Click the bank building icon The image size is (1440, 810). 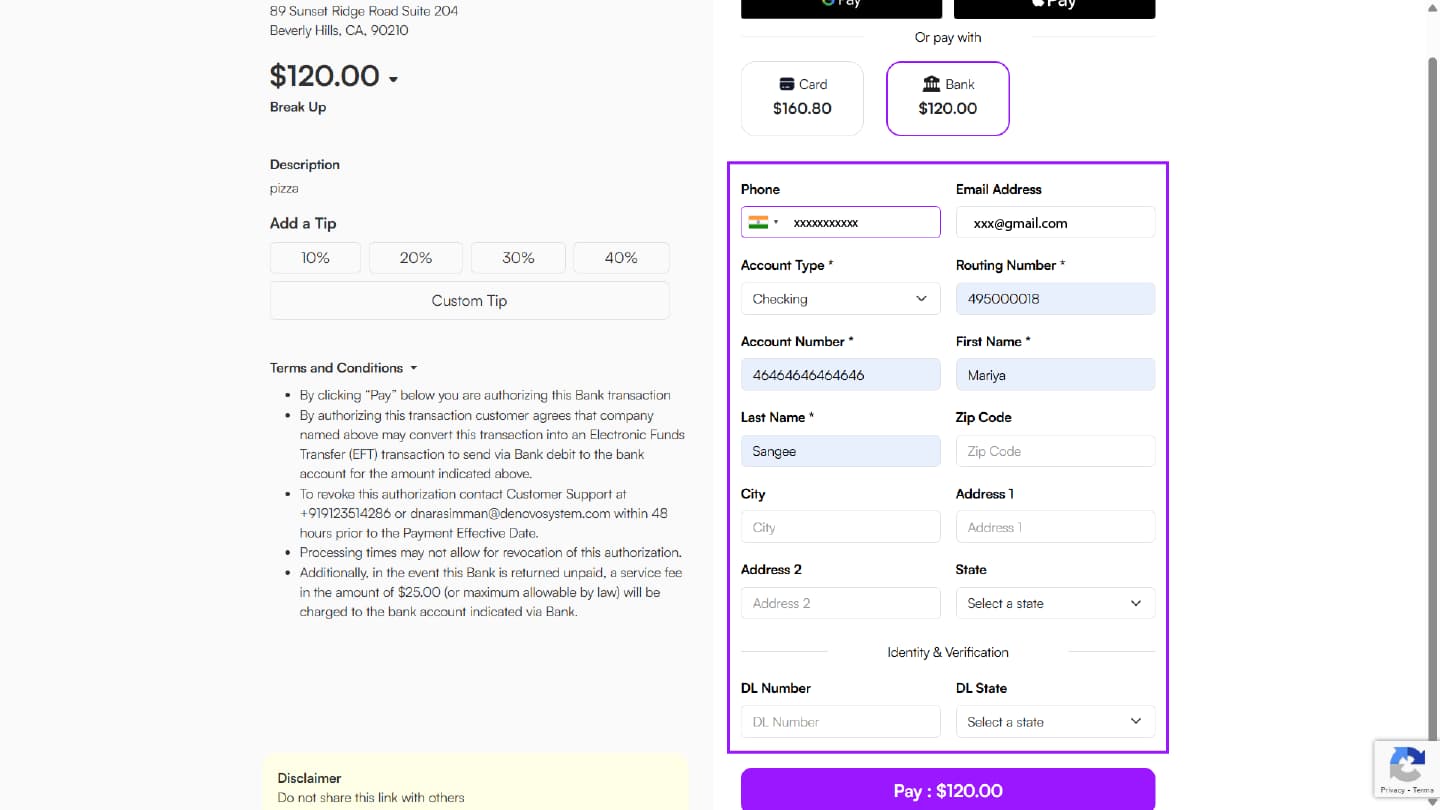(x=931, y=84)
